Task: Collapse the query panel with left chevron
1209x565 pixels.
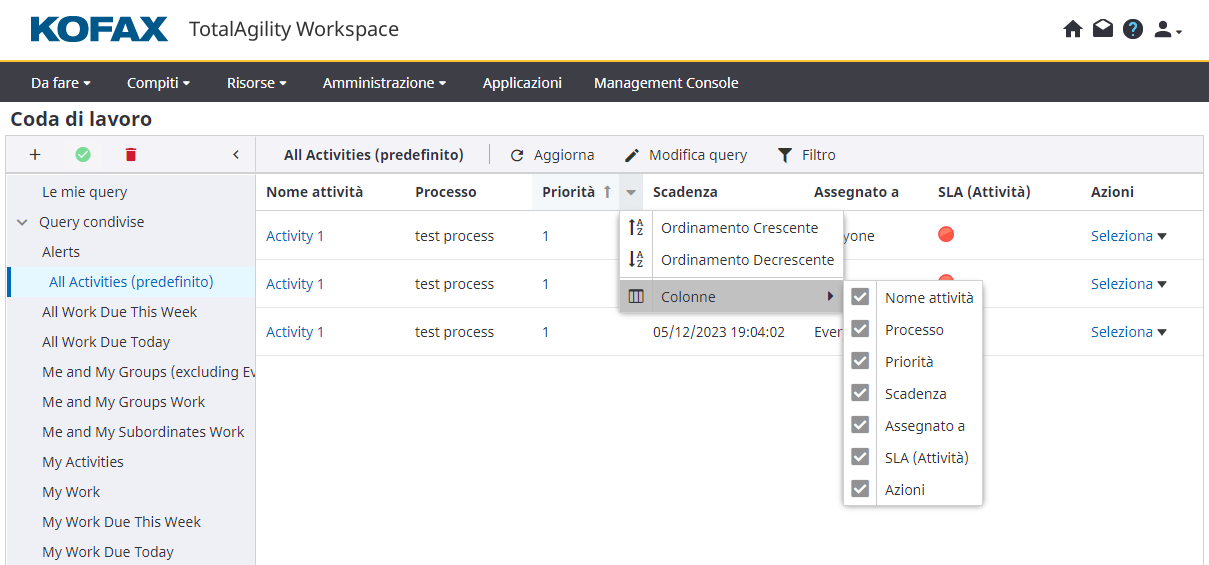Action: pos(236,155)
